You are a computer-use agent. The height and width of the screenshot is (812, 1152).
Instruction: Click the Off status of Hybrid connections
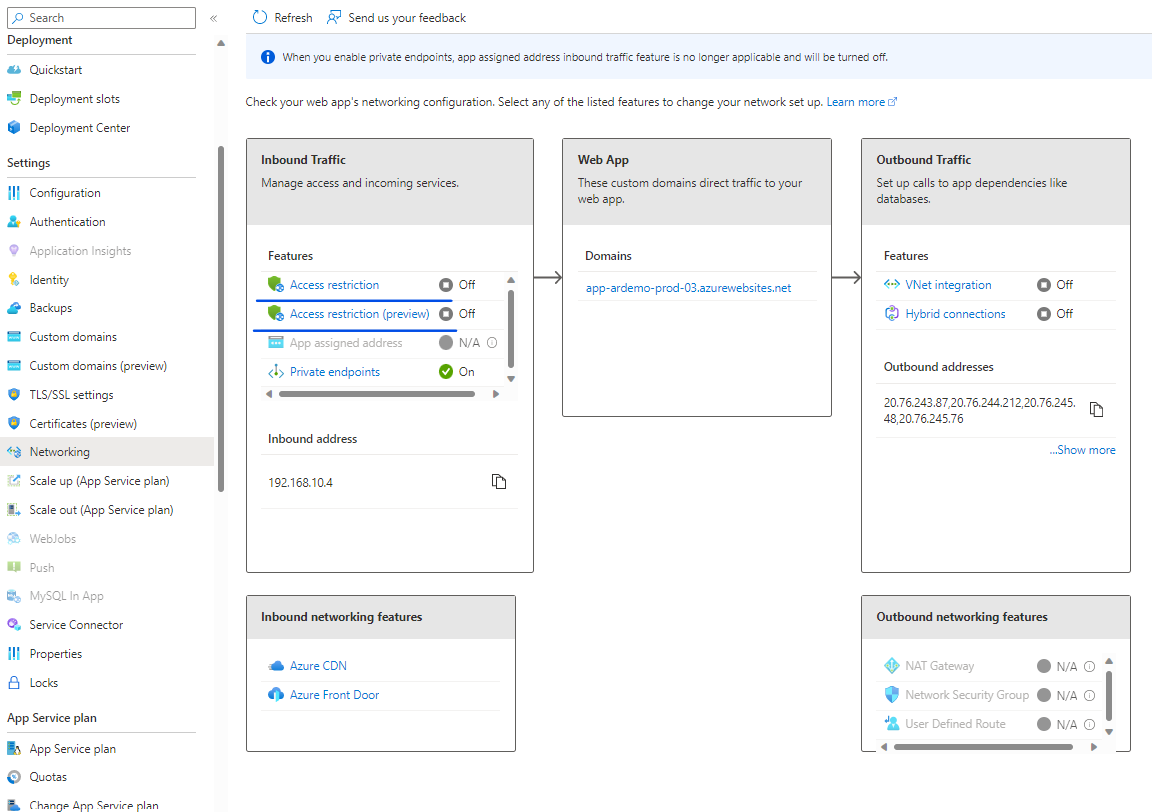click(1055, 314)
